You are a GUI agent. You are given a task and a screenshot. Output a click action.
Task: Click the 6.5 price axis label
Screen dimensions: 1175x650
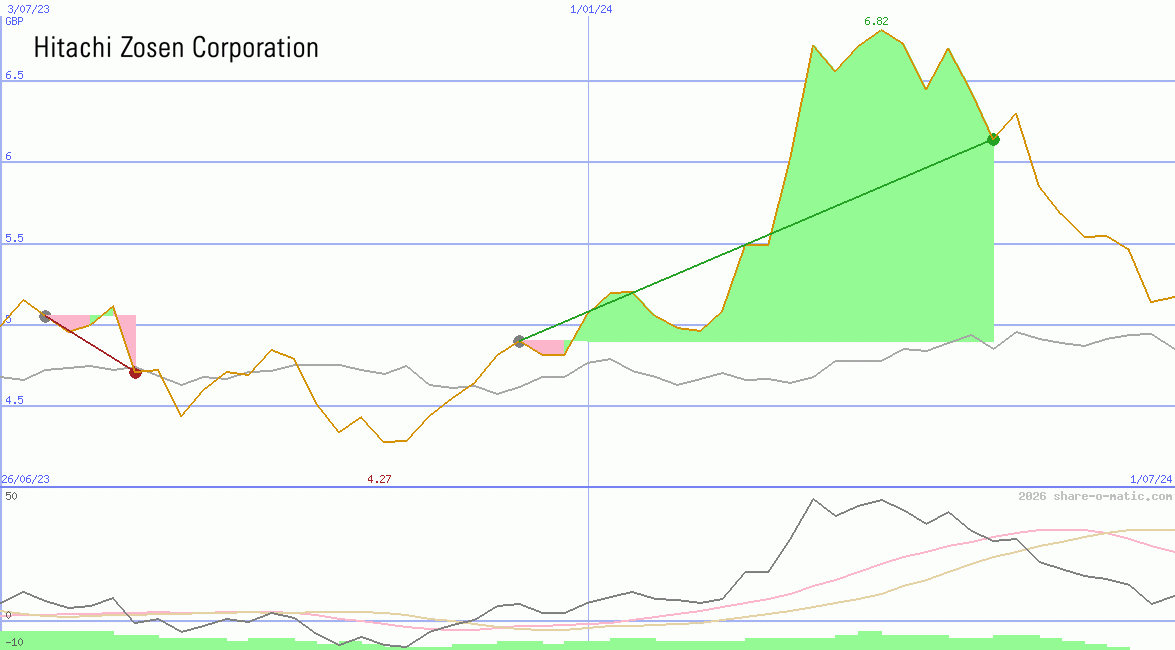(14, 75)
